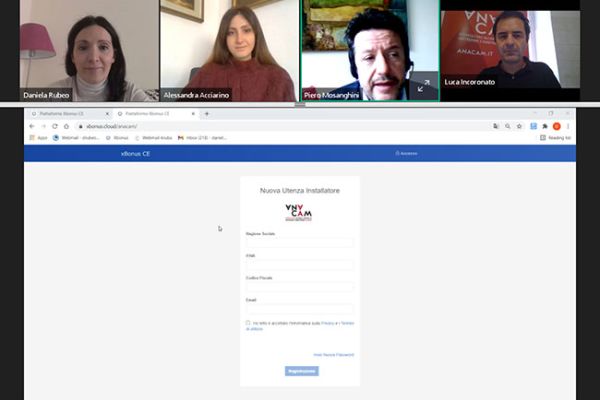Select Luca Incoronato's video tile
600x400 pixels.
pos(510,50)
